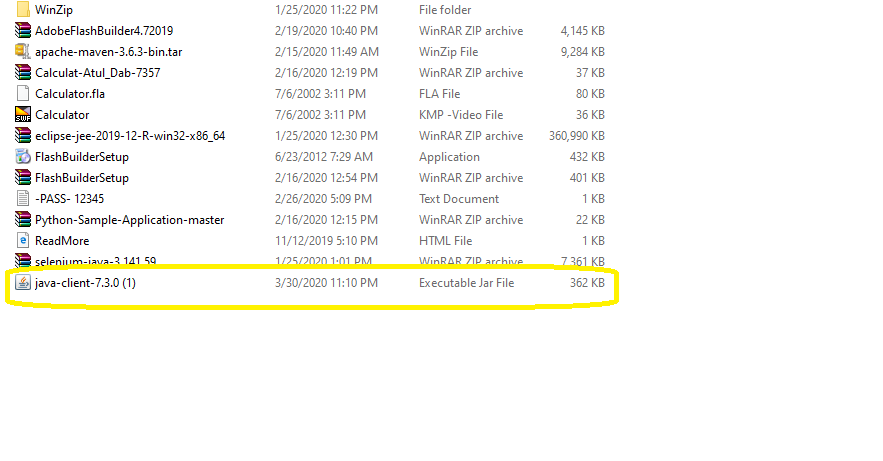Image resolution: width=883 pixels, height=461 pixels.
Task: Select file name "java-client-7.3.0 (1)"
Action: click(x=85, y=283)
